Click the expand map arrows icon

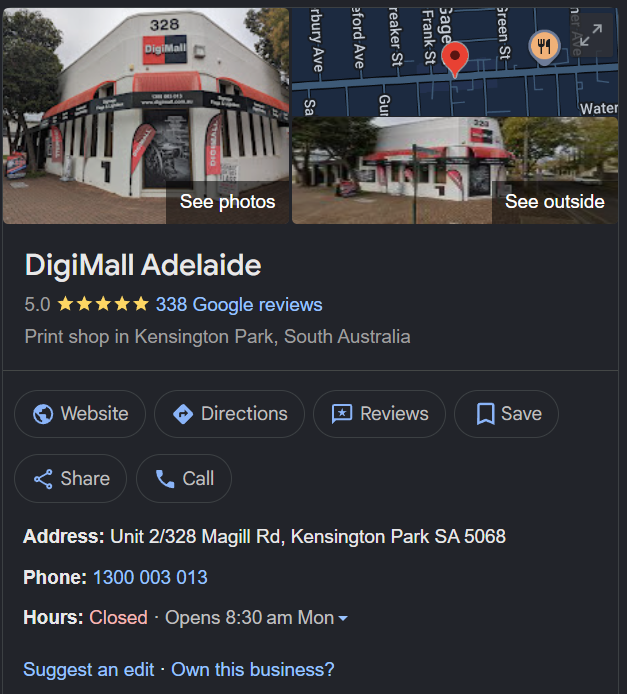tap(591, 35)
